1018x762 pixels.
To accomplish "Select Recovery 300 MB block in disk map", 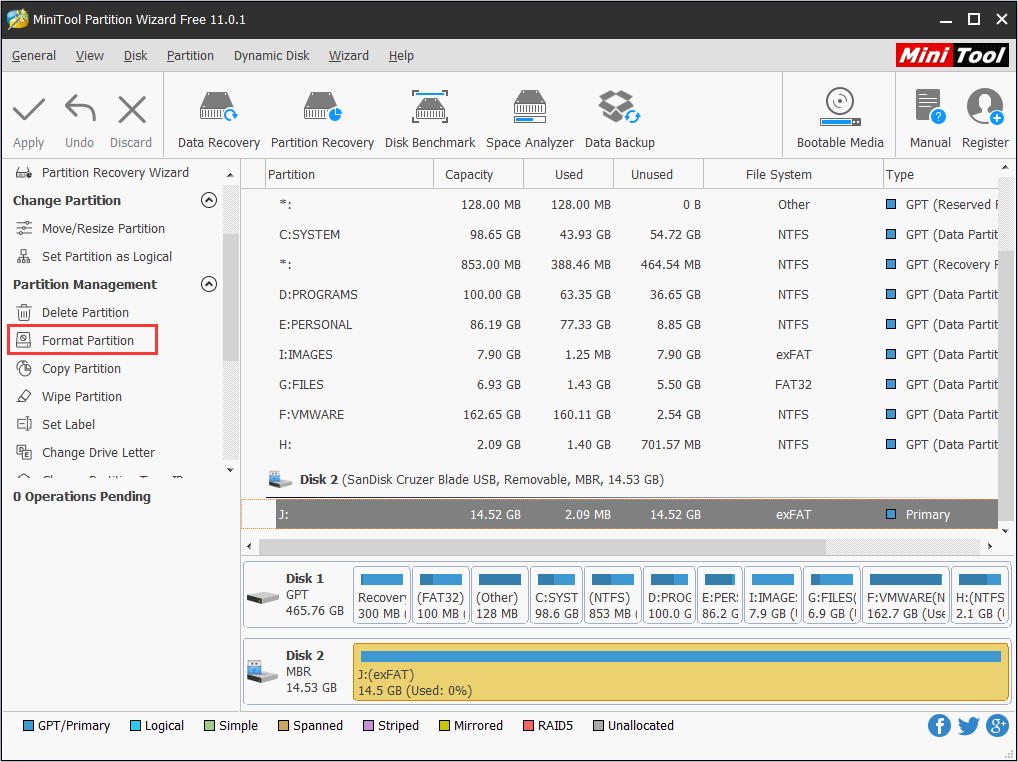I will 382,597.
